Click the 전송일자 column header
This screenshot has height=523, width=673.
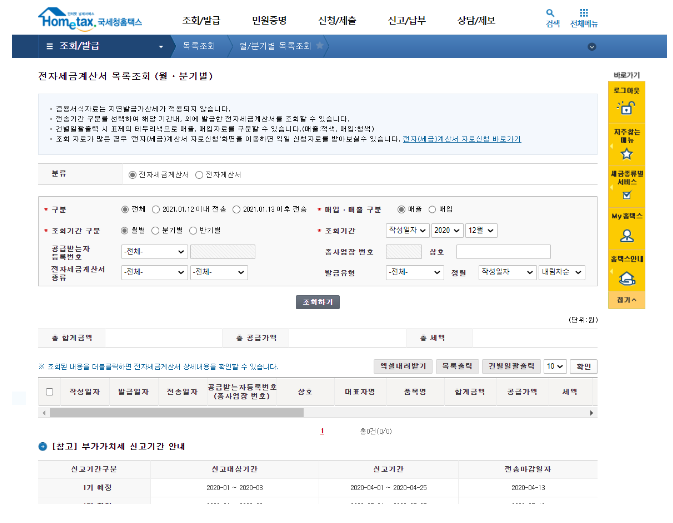182,392
